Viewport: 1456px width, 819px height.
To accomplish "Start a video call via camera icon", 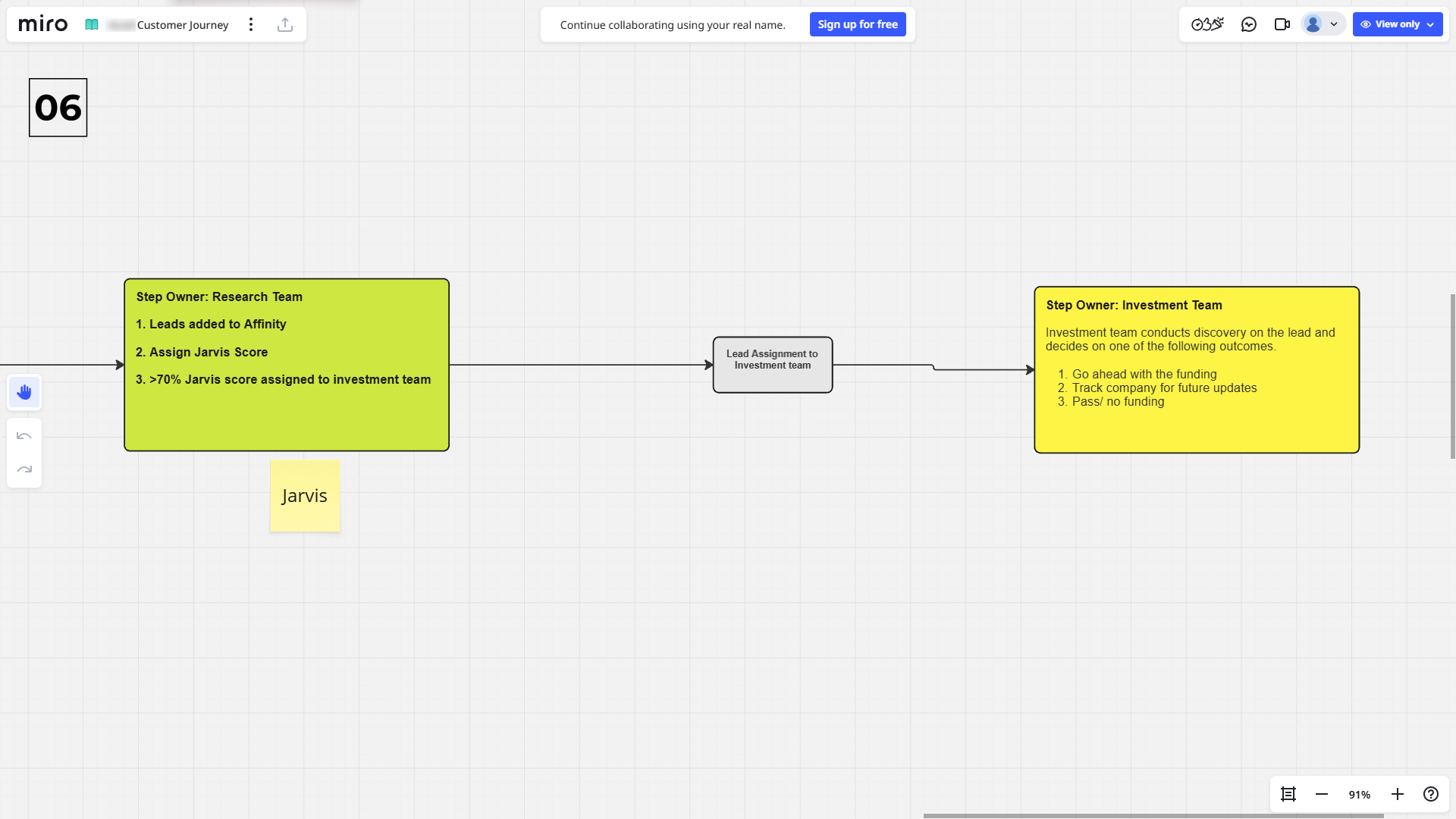I will pyautogui.click(x=1282, y=24).
